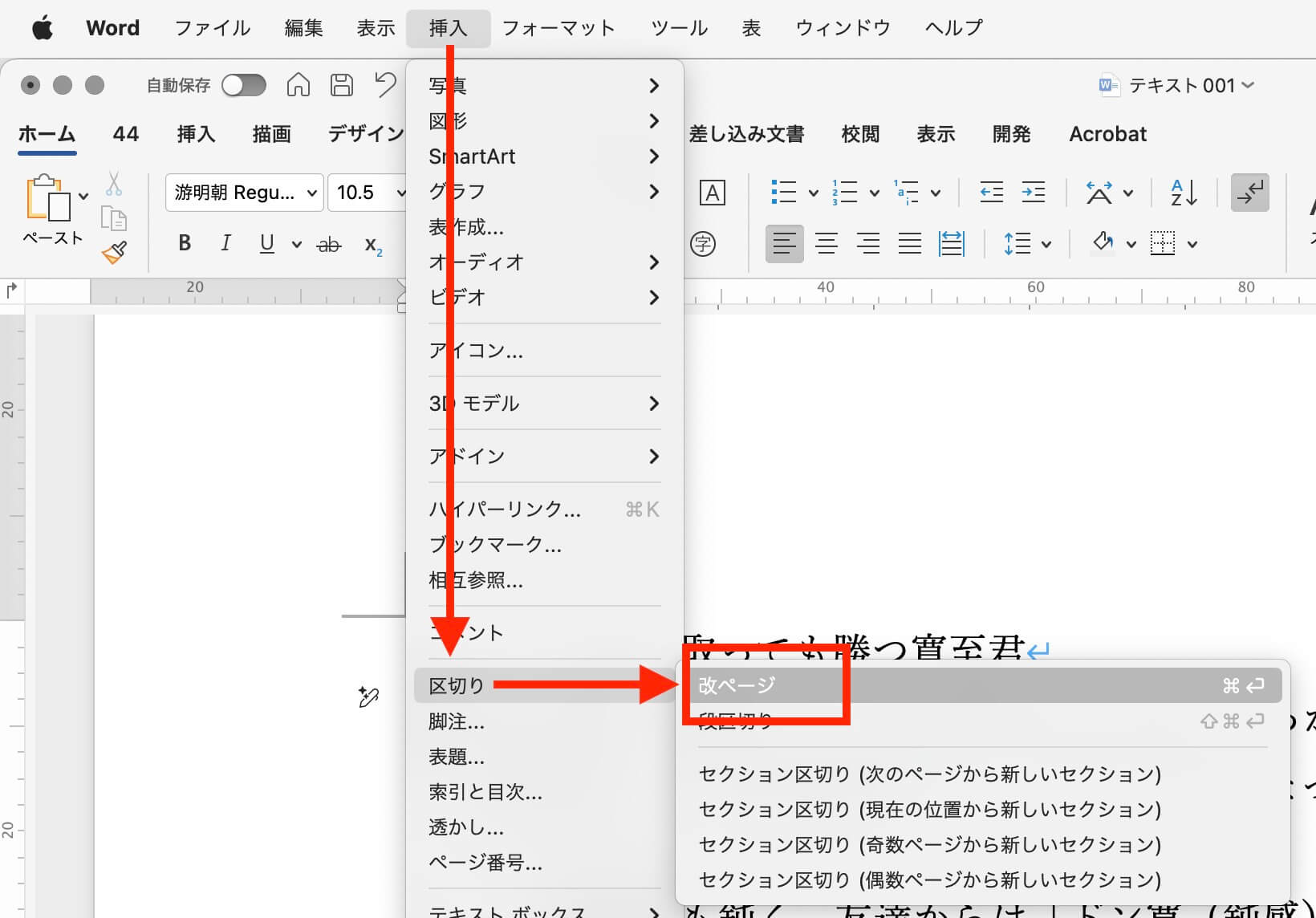Justify text alignment
The height and width of the screenshot is (918, 1316).
point(910,243)
